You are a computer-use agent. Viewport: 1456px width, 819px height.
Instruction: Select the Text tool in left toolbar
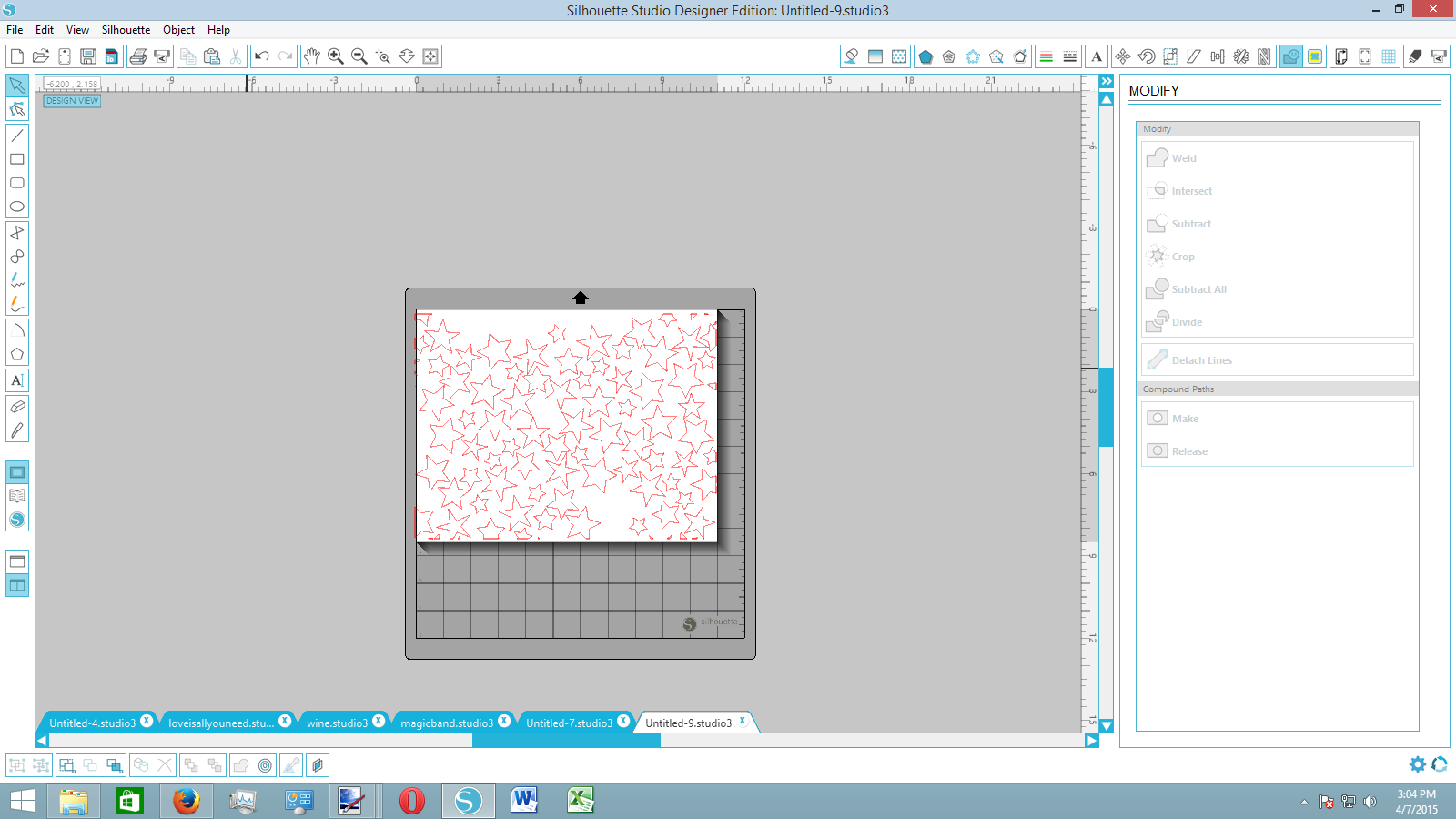(17, 380)
